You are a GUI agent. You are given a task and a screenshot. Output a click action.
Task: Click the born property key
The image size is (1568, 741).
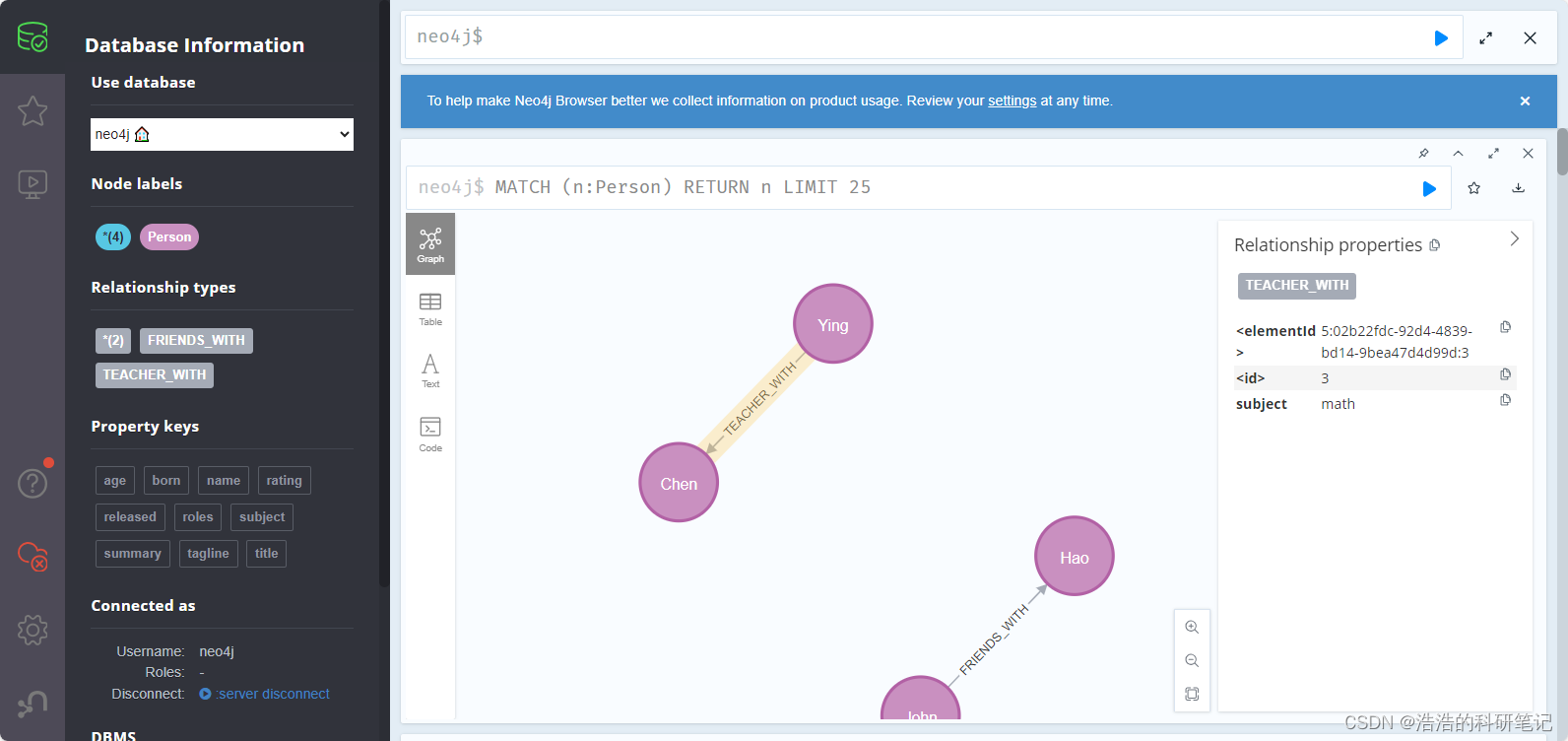[x=166, y=480]
